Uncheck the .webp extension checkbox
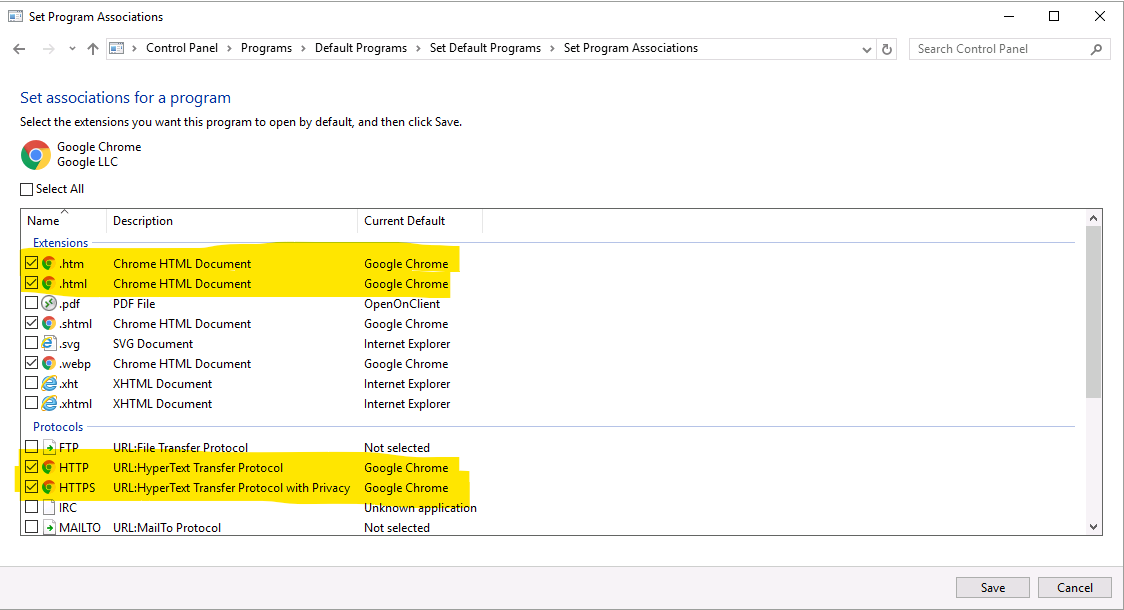 point(32,363)
